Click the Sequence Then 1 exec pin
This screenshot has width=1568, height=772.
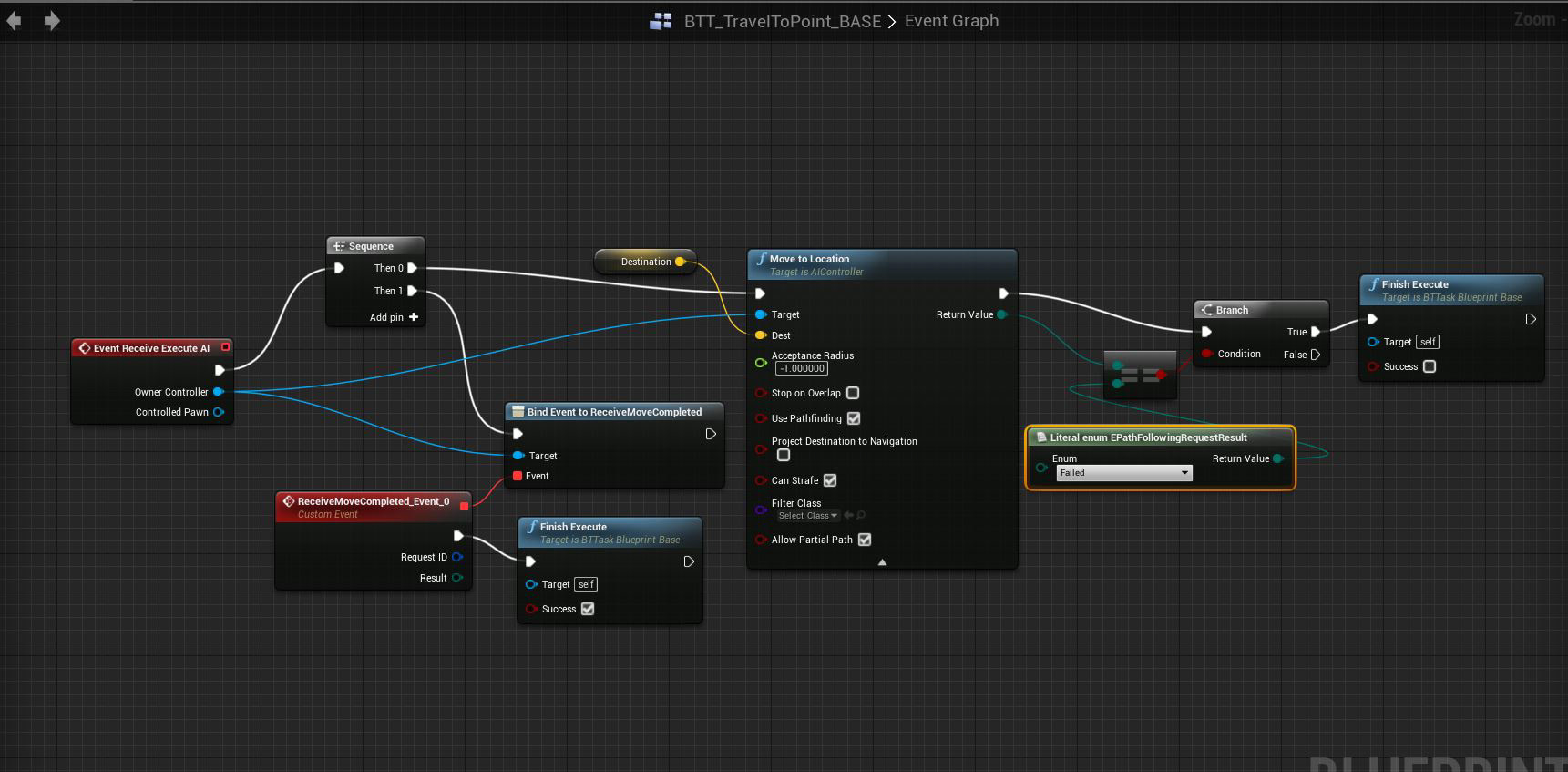point(412,291)
